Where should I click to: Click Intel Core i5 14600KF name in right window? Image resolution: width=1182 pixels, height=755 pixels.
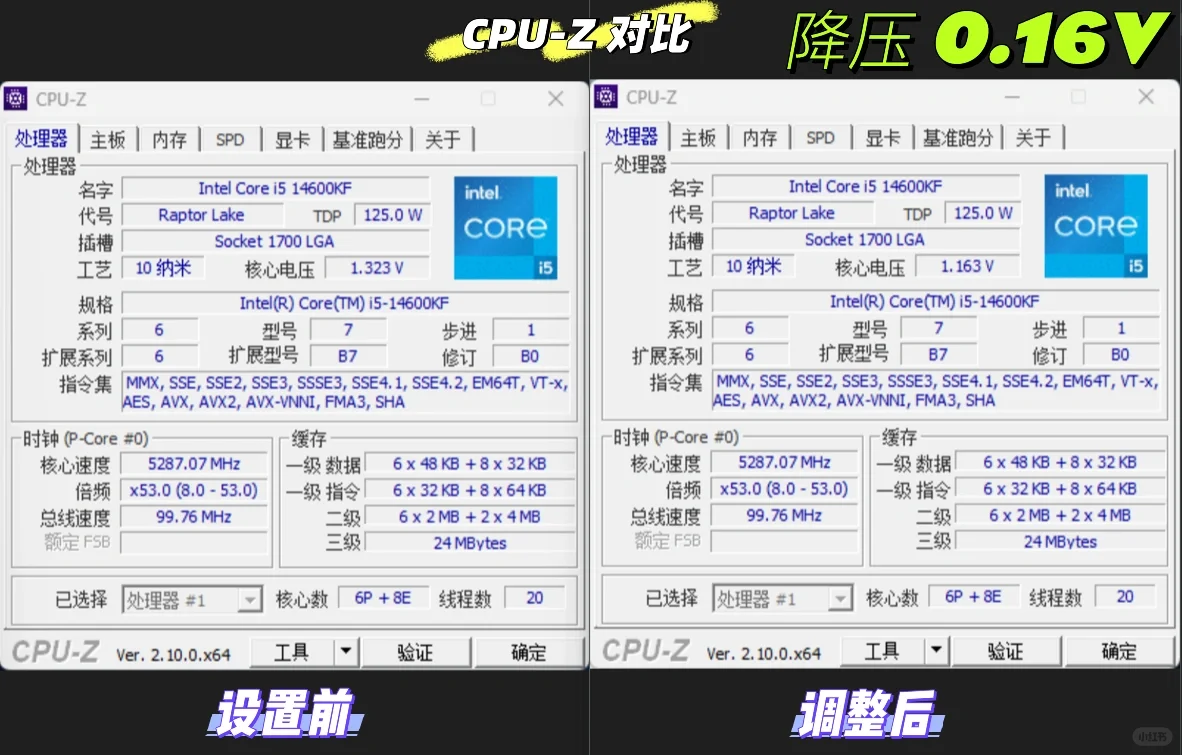pyautogui.click(x=865, y=187)
